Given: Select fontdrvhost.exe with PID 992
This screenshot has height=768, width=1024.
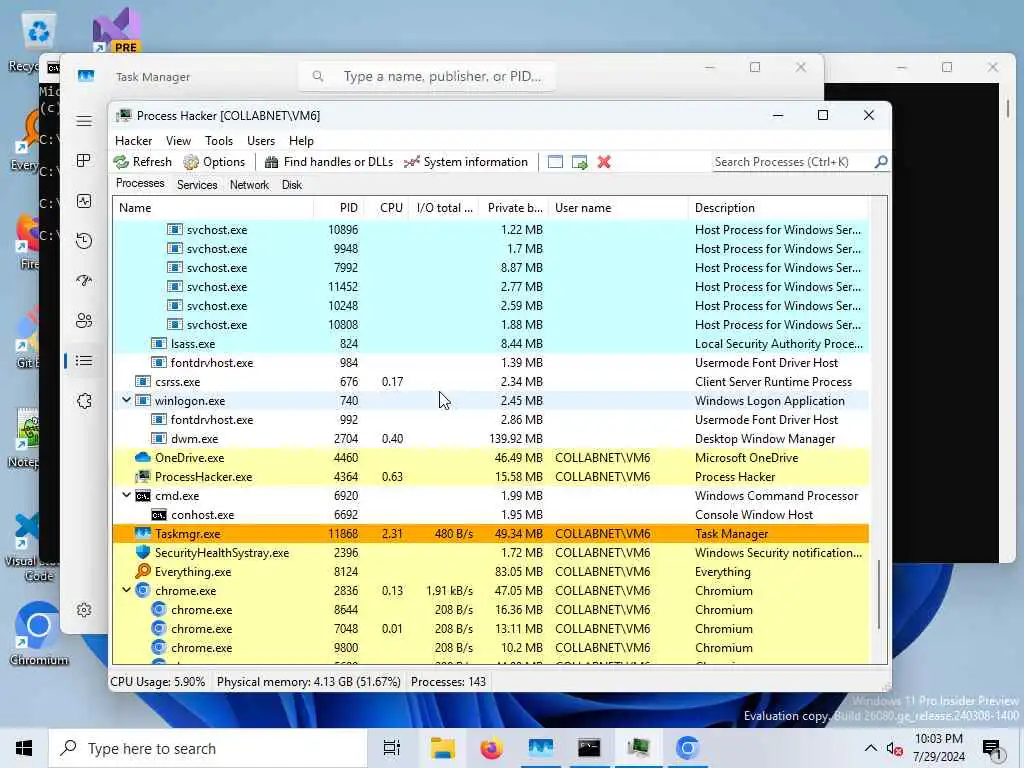Looking at the screenshot, I should tap(490, 420).
